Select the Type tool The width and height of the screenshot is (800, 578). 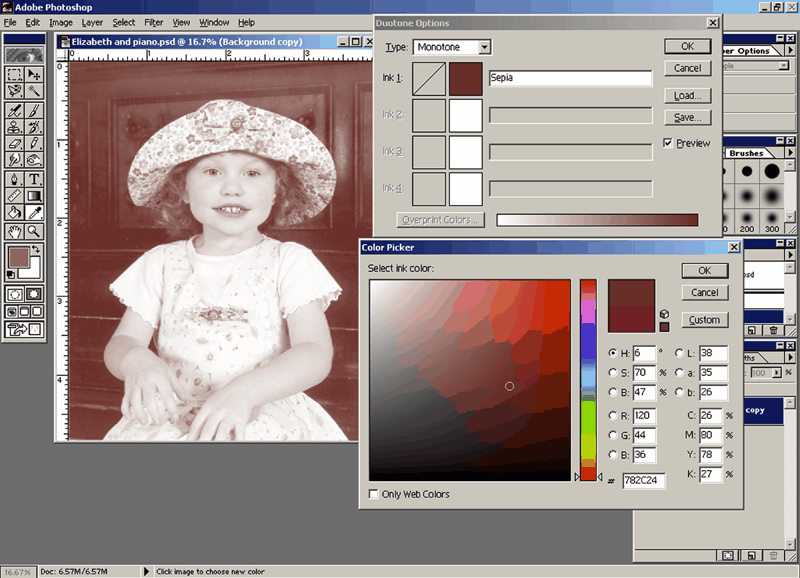[34, 178]
